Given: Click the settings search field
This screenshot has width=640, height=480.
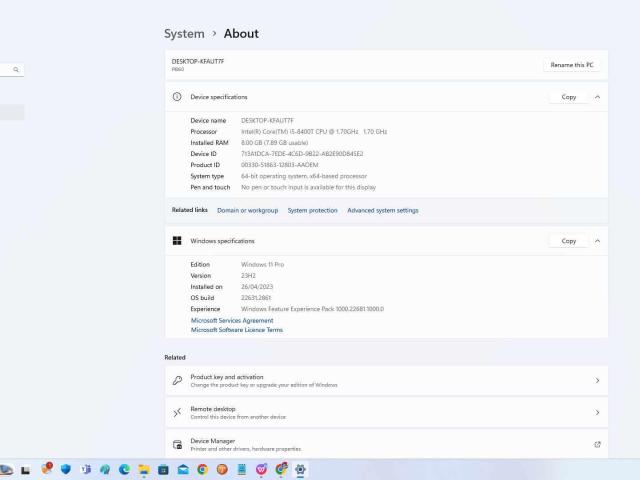Looking at the screenshot, I should coord(12,70).
